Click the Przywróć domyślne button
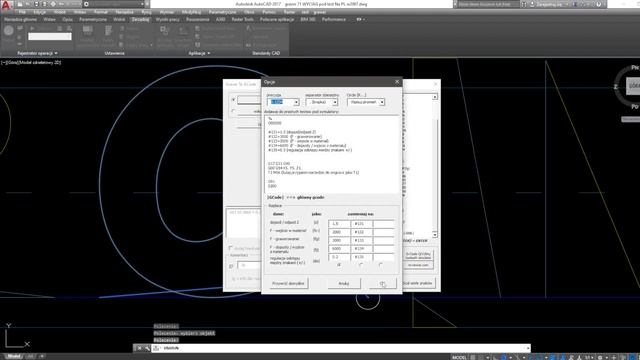This screenshot has width=640, height=360. point(288,283)
